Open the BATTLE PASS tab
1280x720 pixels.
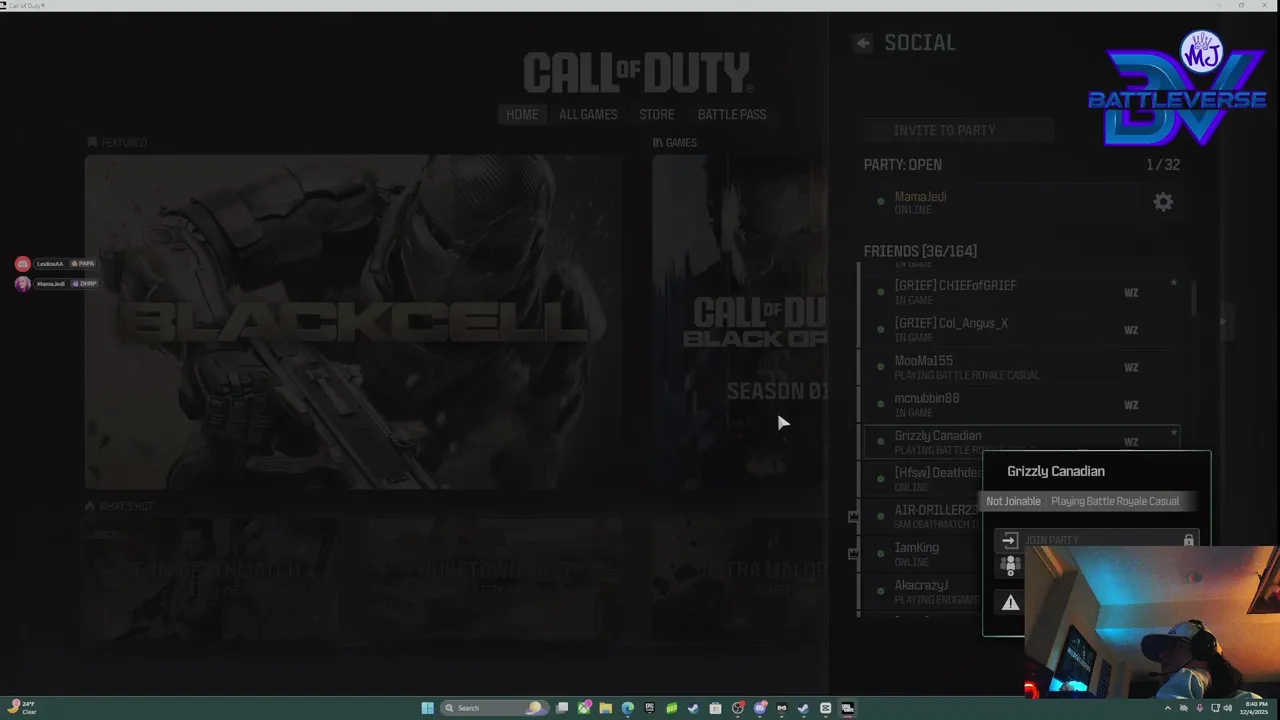(x=732, y=114)
